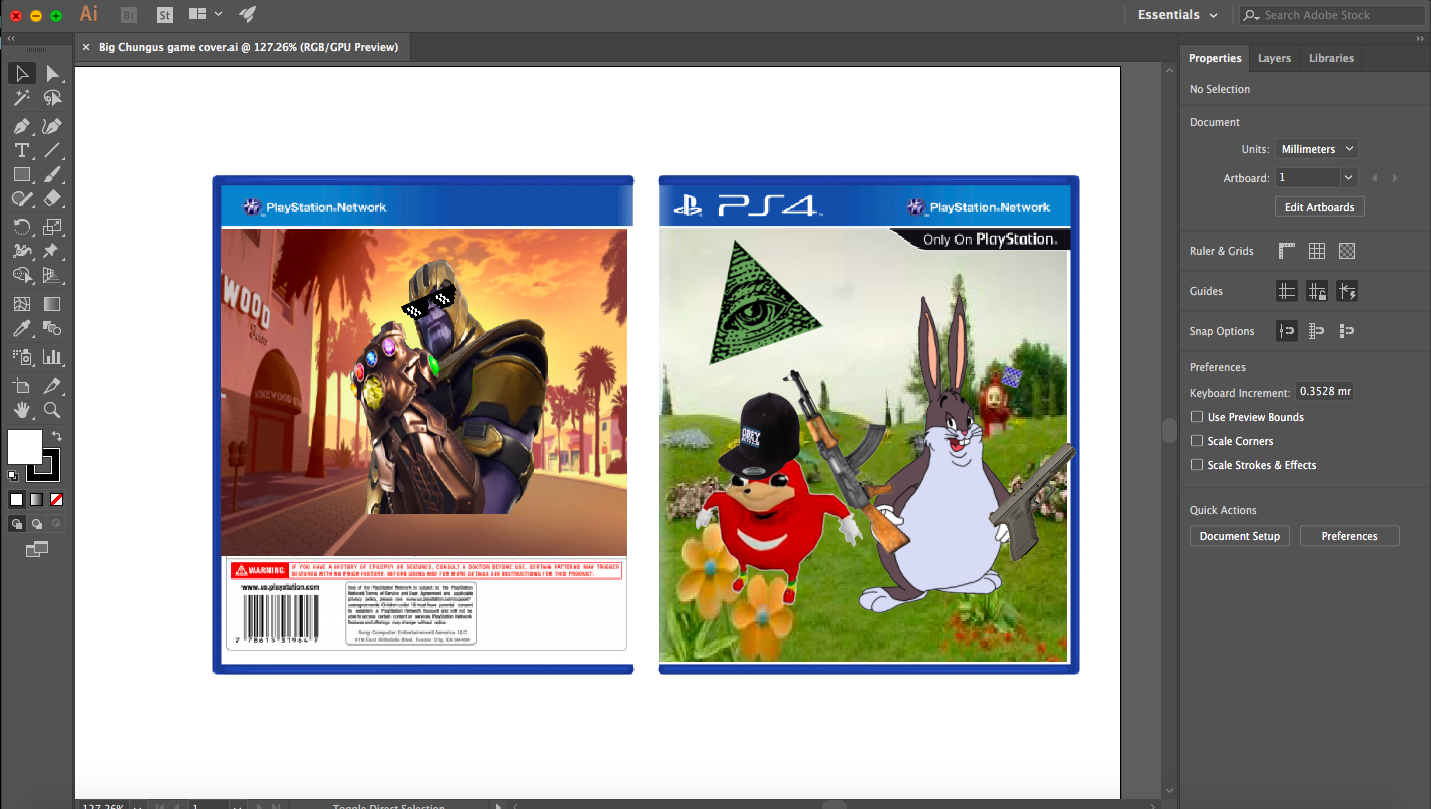This screenshot has width=1431, height=809.
Task: Switch to the Layers tab
Action: pos(1274,58)
